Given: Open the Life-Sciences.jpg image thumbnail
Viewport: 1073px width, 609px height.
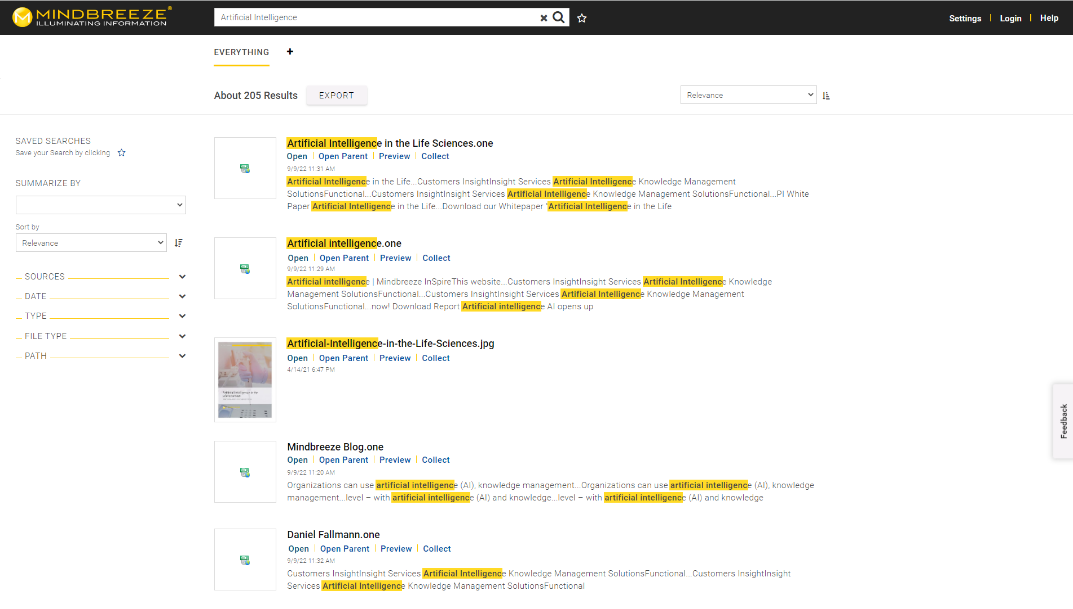Looking at the screenshot, I should point(245,380).
